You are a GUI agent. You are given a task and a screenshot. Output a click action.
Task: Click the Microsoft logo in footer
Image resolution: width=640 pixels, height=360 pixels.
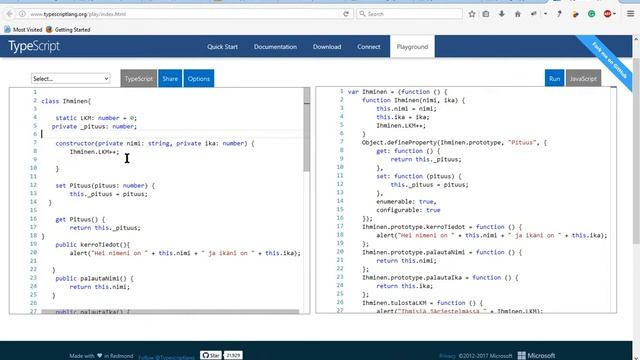click(536, 356)
